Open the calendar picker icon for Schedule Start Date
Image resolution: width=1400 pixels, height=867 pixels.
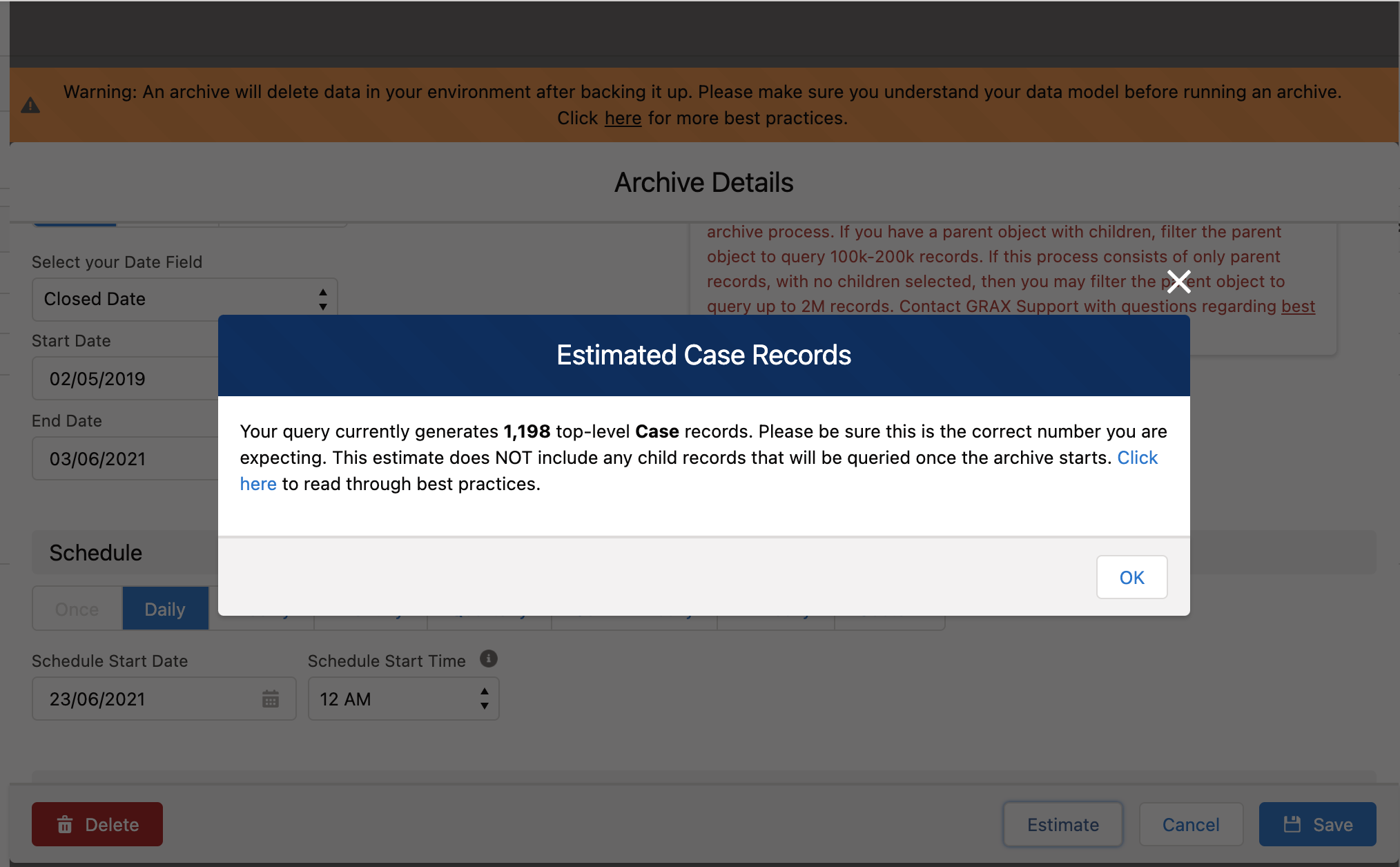[270, 699]
